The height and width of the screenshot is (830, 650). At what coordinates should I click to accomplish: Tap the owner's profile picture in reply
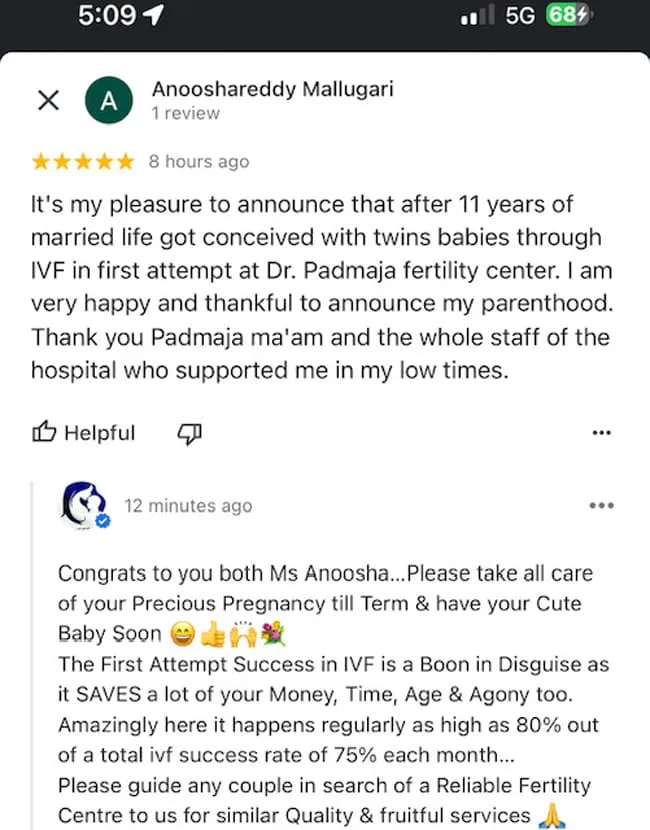83,503
